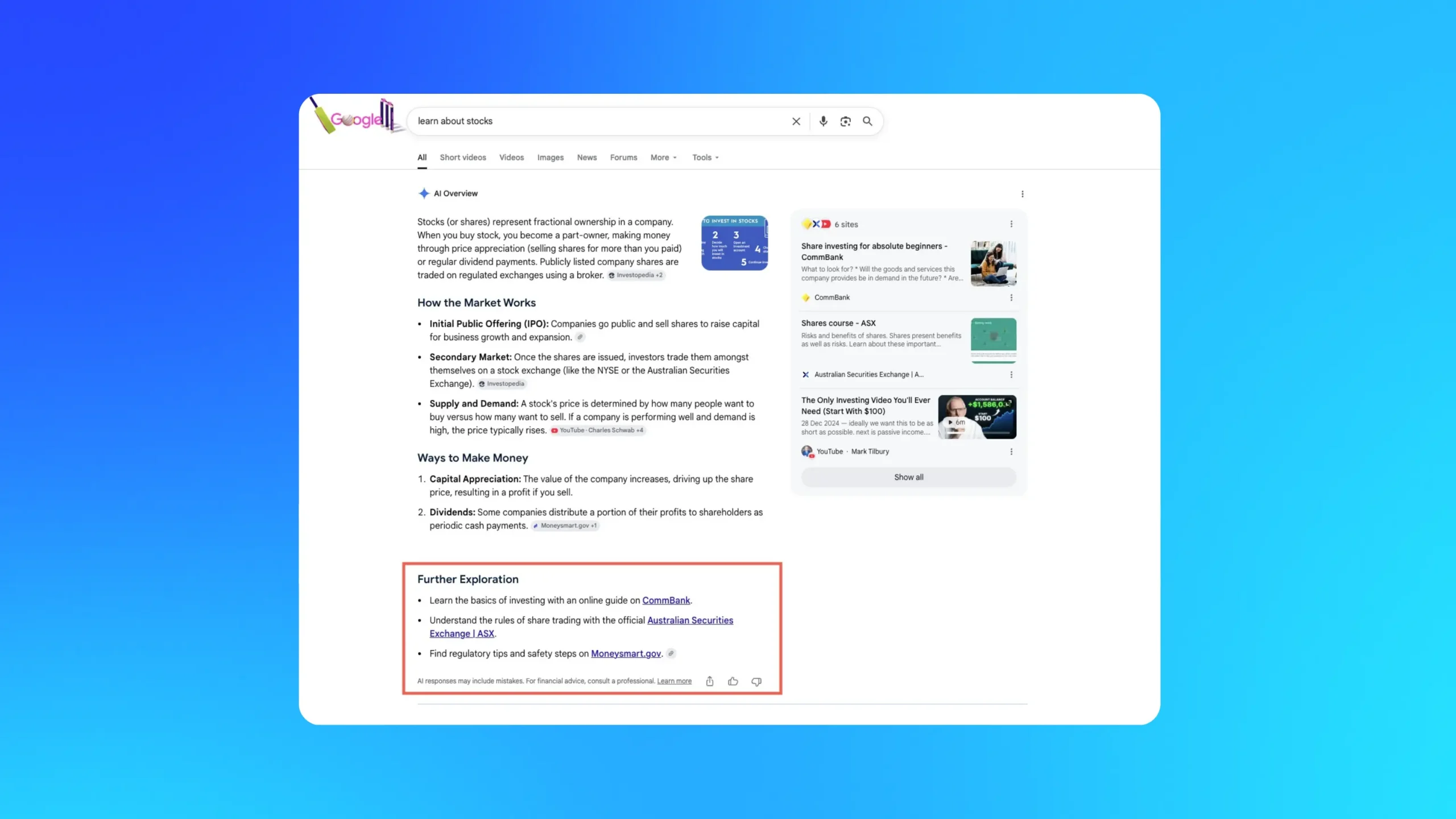The width and height of the screenshot is (1456, 819).
Task: Open YouTube Charles Schwab +4 source chip
Action: (597, 431)
